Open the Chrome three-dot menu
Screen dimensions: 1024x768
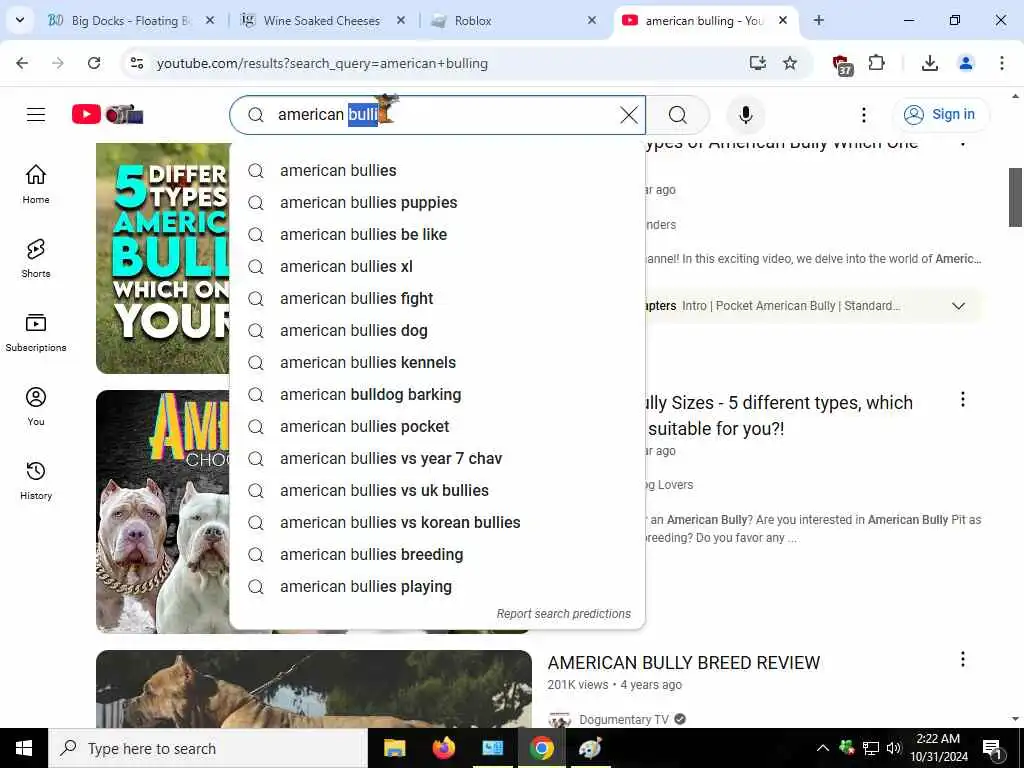point(1001,63)
